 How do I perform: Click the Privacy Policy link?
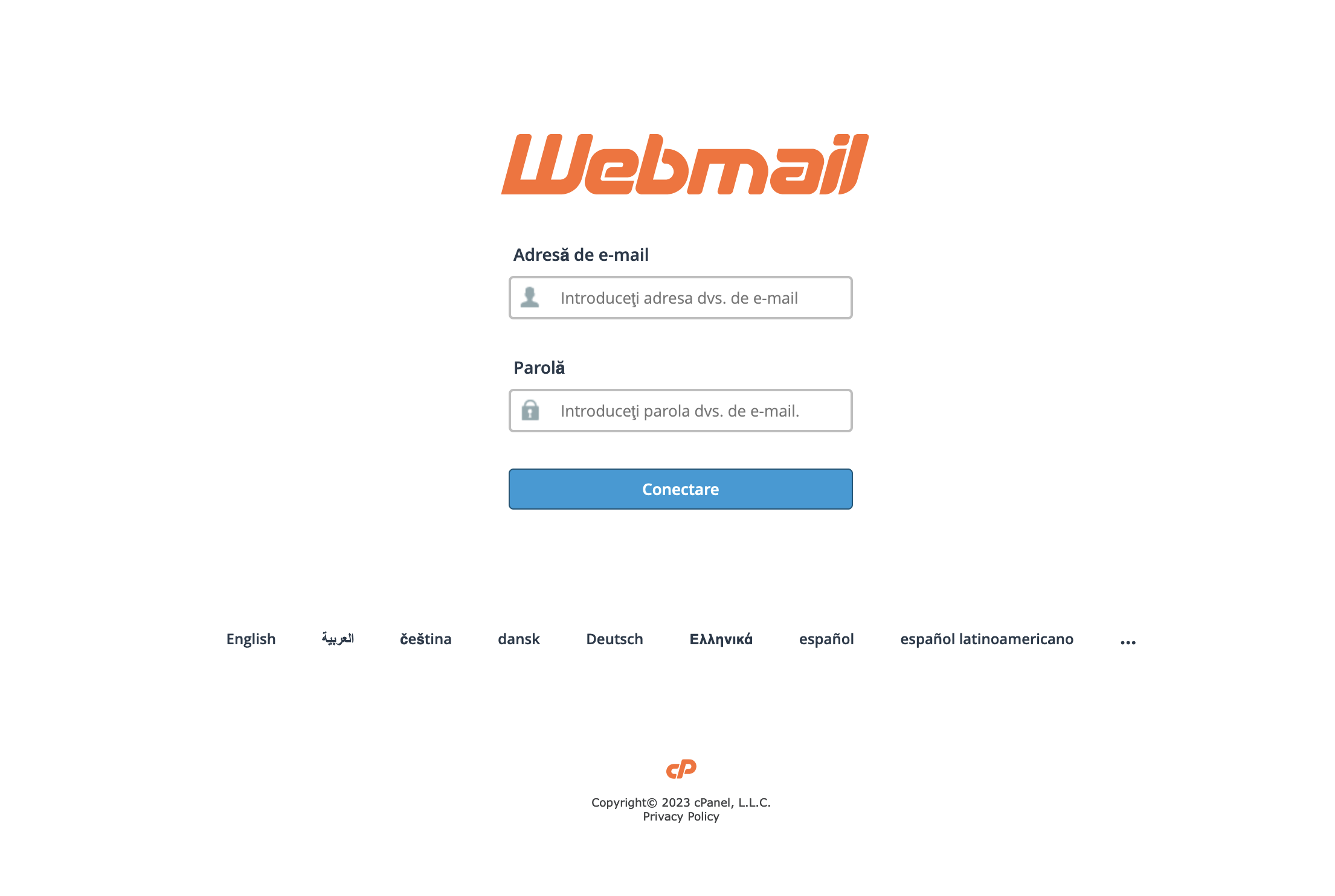[681, 816]
